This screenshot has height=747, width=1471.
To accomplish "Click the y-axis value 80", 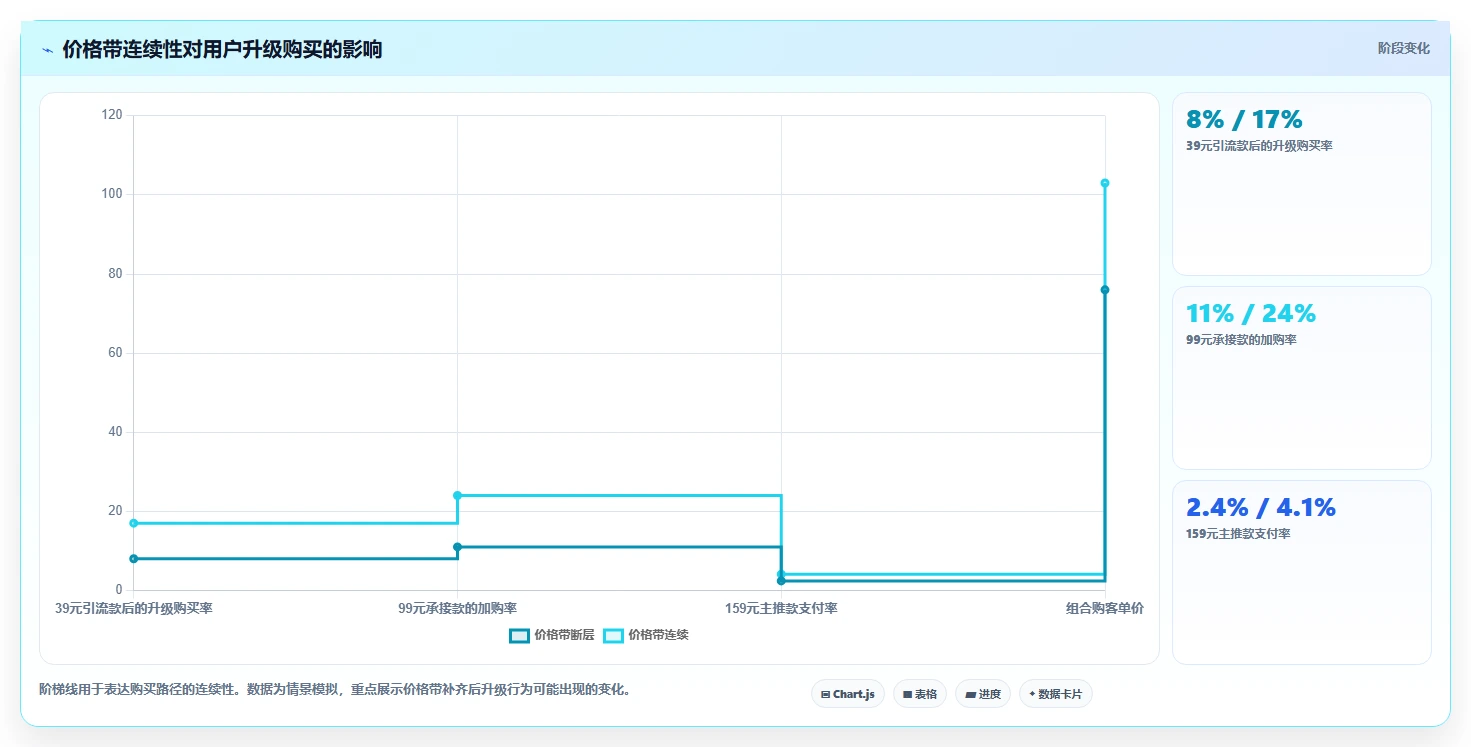I will 115,273.
